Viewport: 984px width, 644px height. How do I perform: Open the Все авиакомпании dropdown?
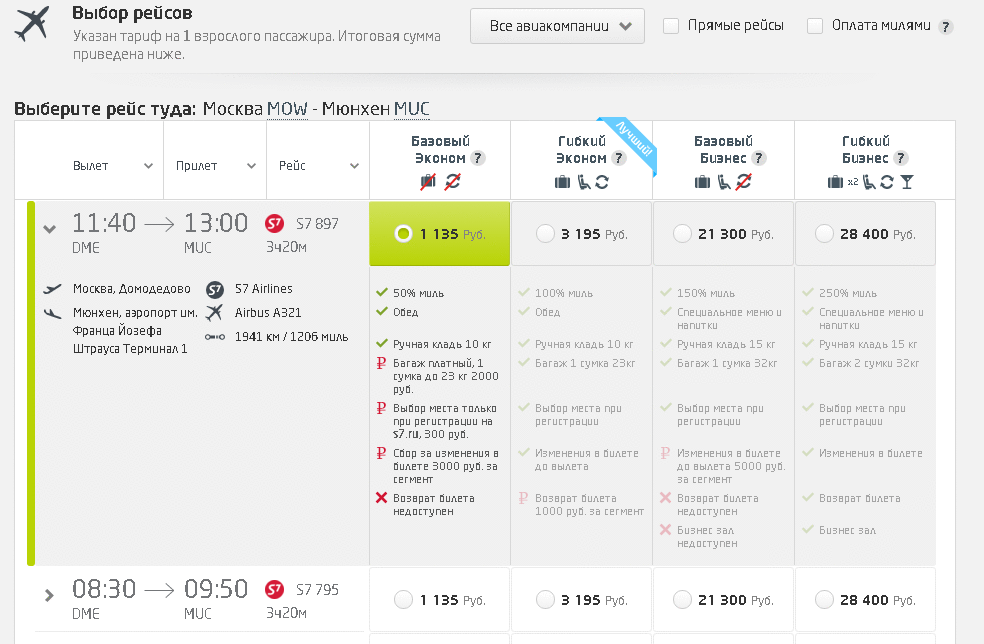557,26
